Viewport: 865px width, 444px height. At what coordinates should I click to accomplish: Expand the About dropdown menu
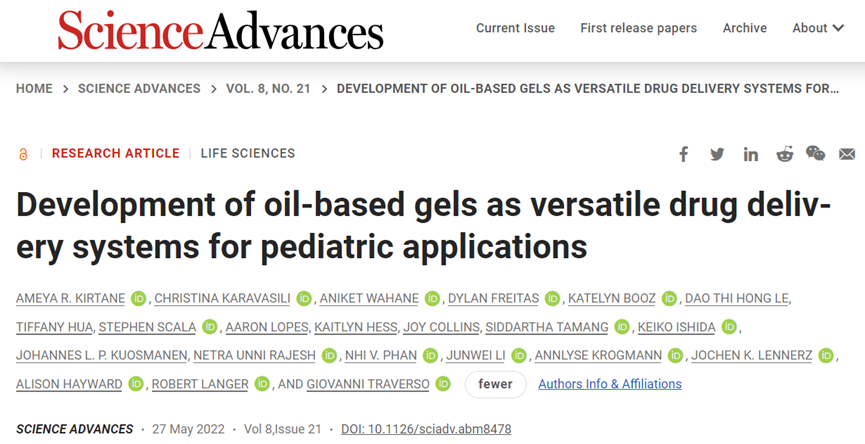coord(818,28)
